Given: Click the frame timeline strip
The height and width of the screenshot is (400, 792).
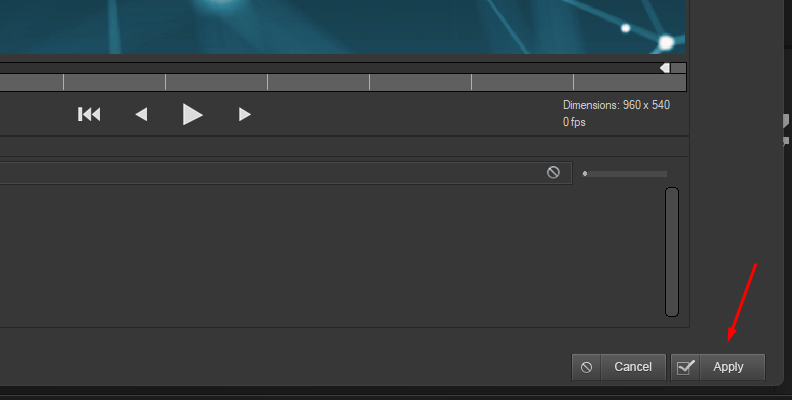Looking at the screenshot, I should (343, 82).
